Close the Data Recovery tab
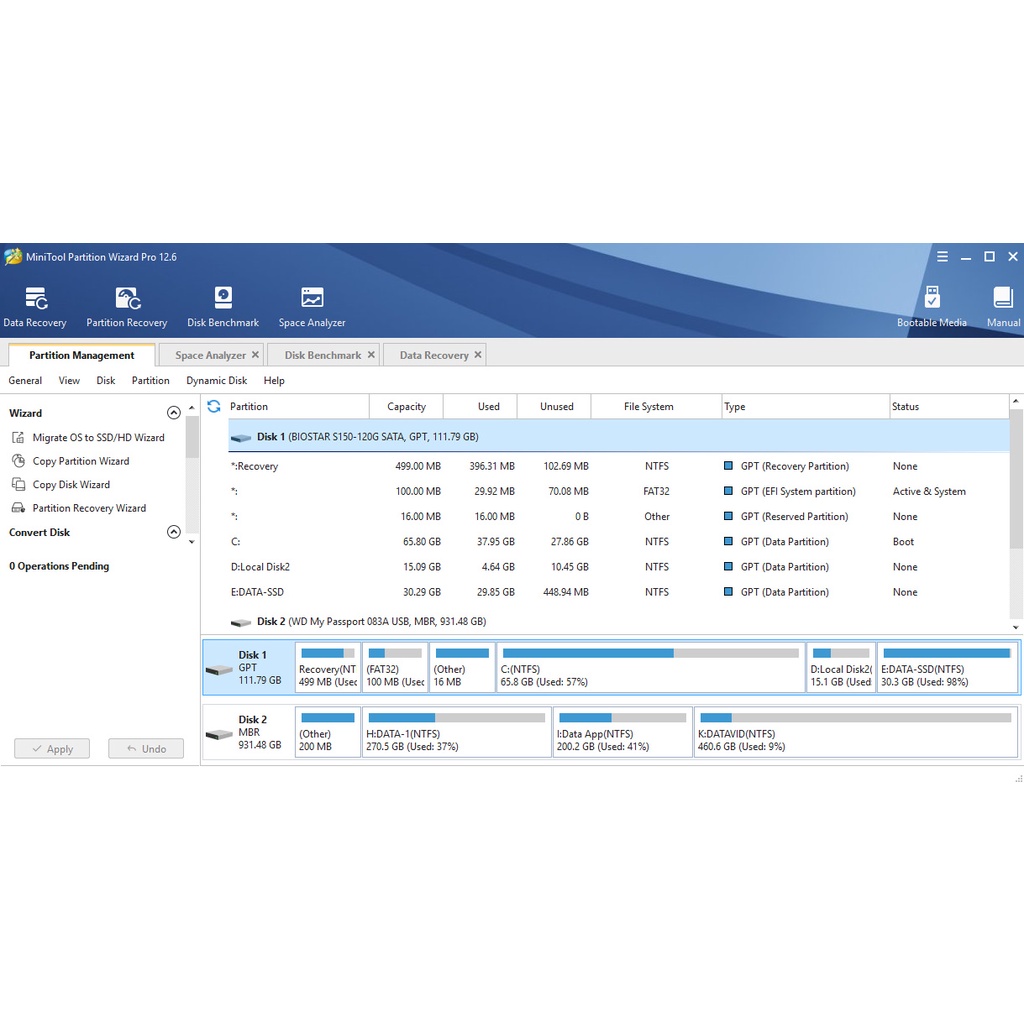The height and width of the screenshot is (1024, 1024). click(478, 354)
